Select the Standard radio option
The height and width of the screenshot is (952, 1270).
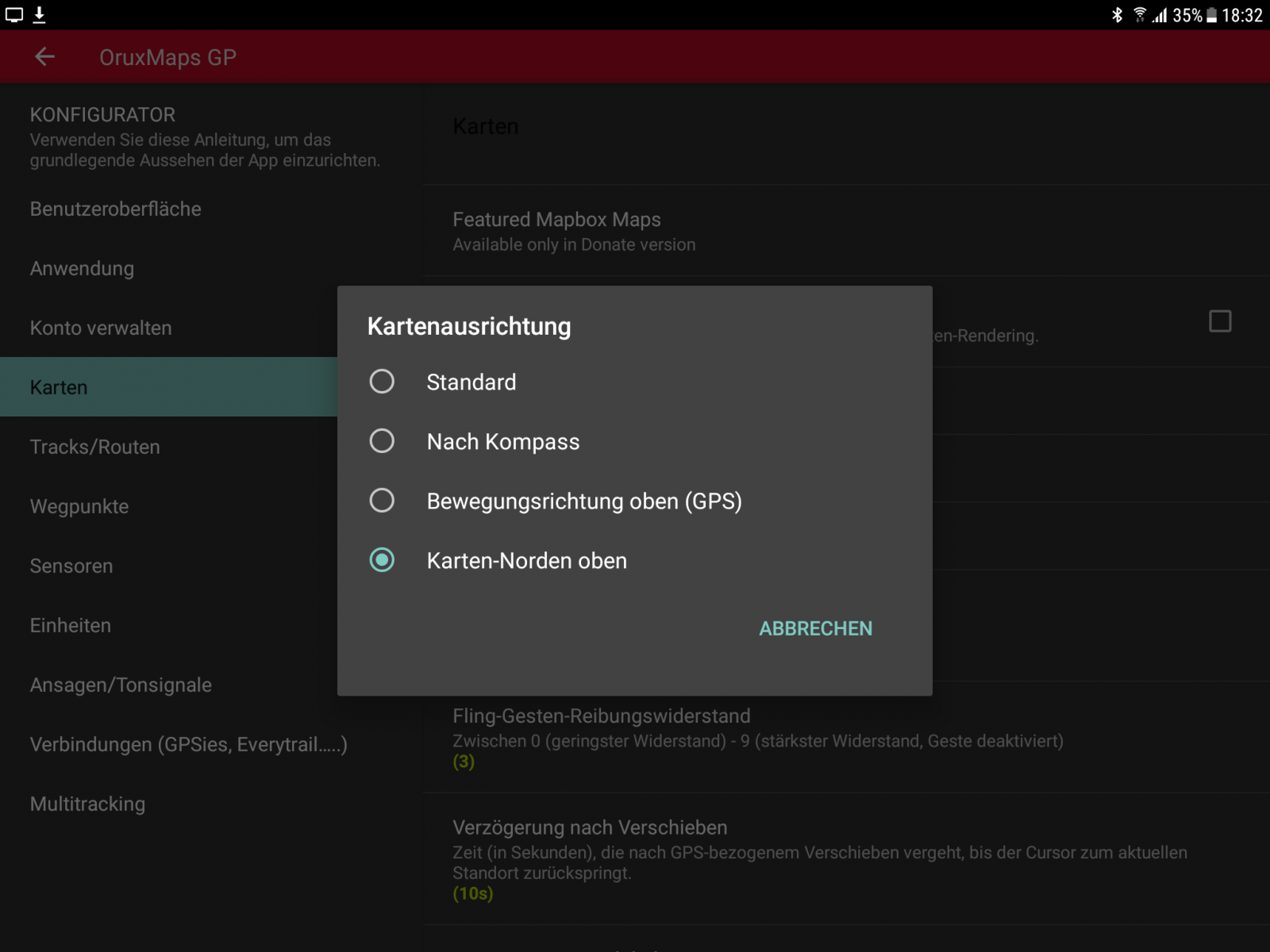(x=382, y=382)
